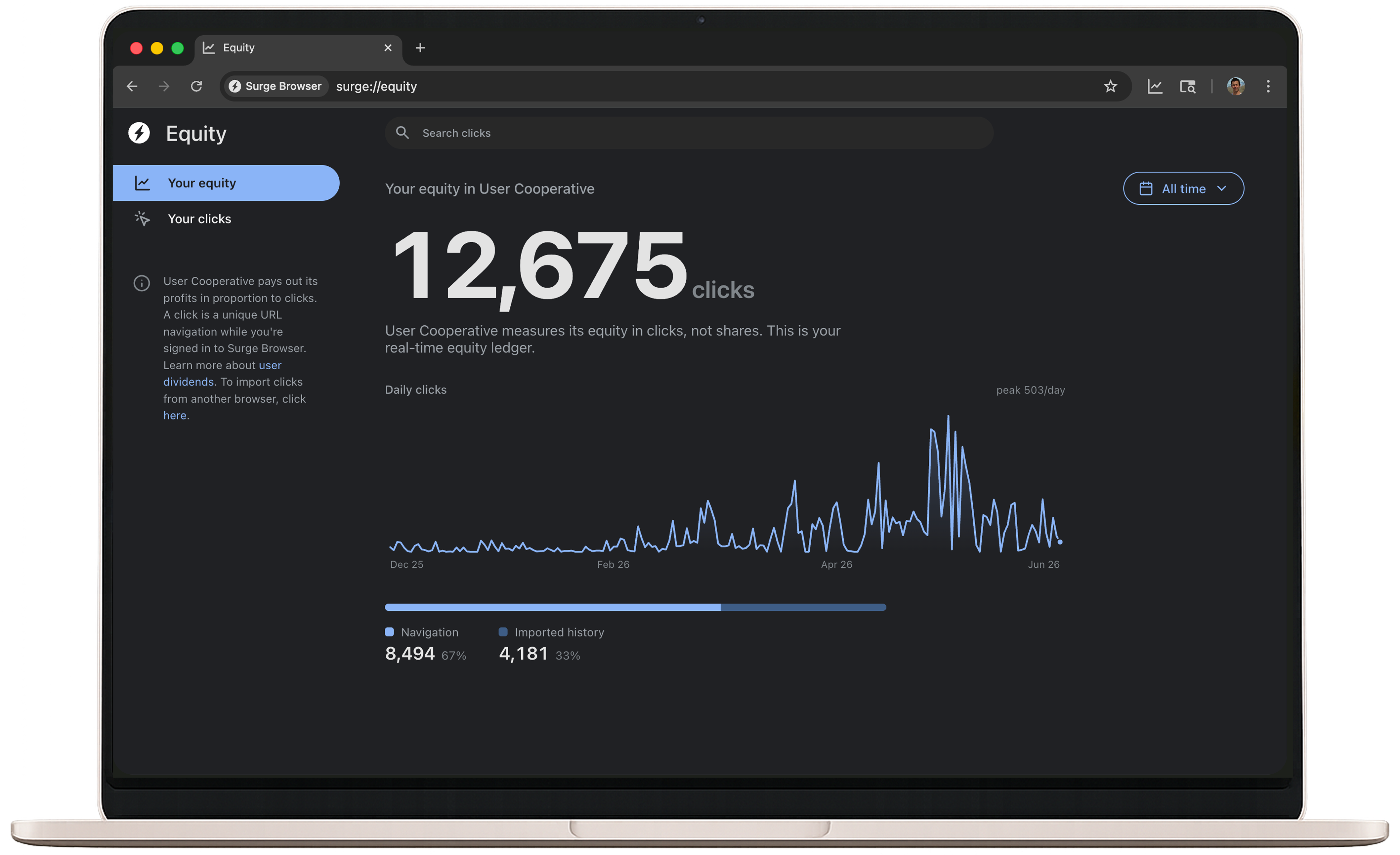Click the Search clicks field
1400x855 pixels.
(689, 133)
